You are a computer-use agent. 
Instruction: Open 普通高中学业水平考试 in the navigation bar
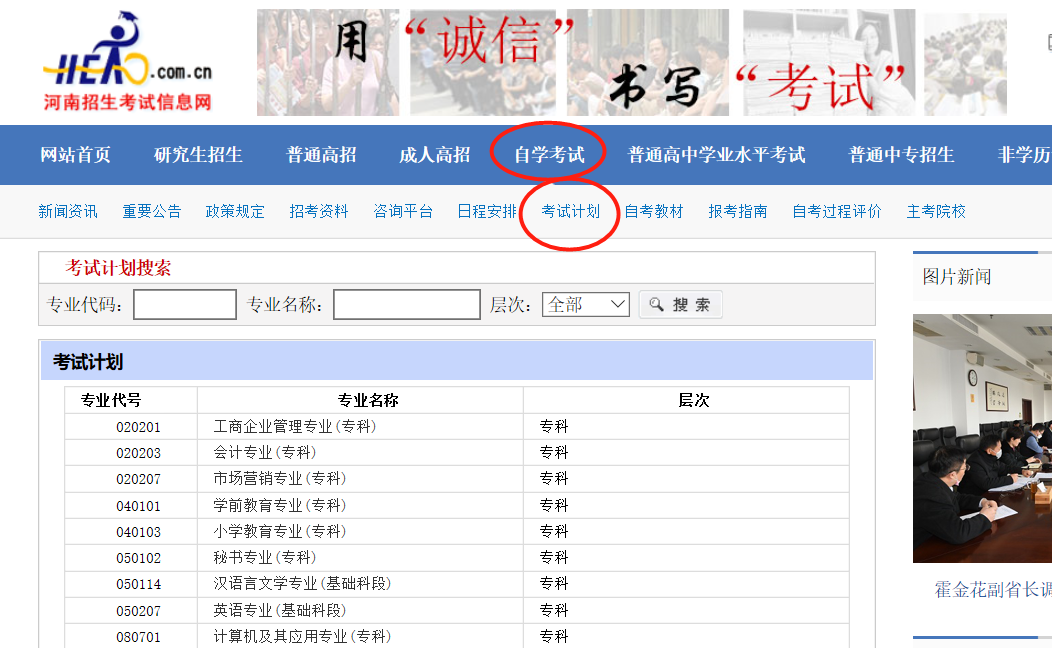pos(717,155)
